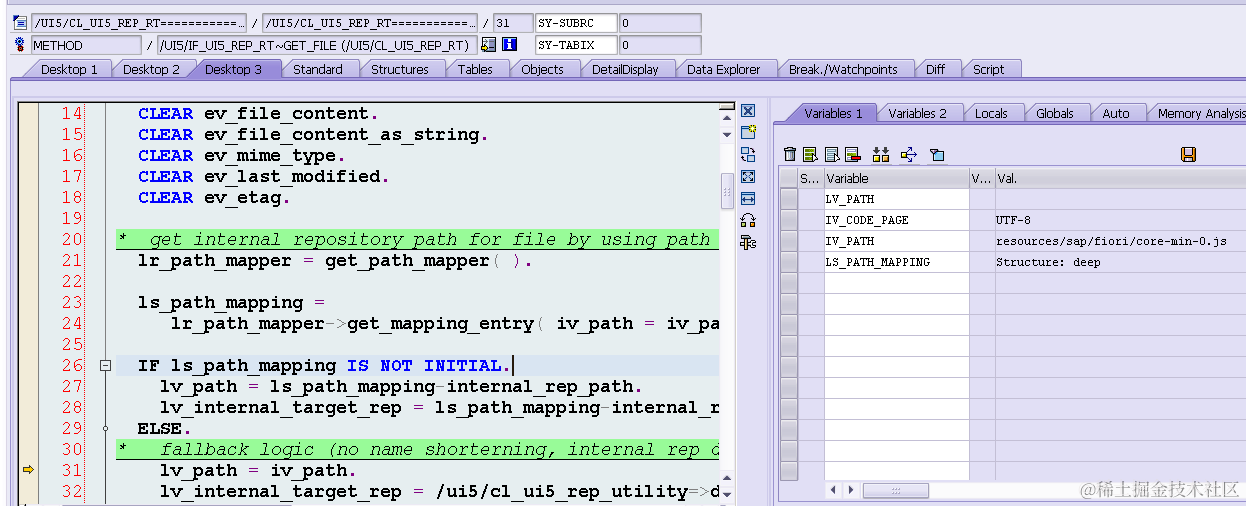Screen dimensions: 1246x506
Task: Click the two-yellow-squares icon in variables toolbar
Action: pyautogui.click(x=881, y=154)
